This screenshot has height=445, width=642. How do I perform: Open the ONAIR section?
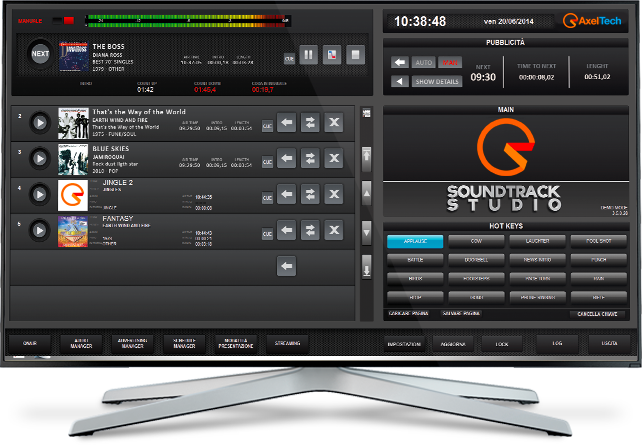point(30,343)
